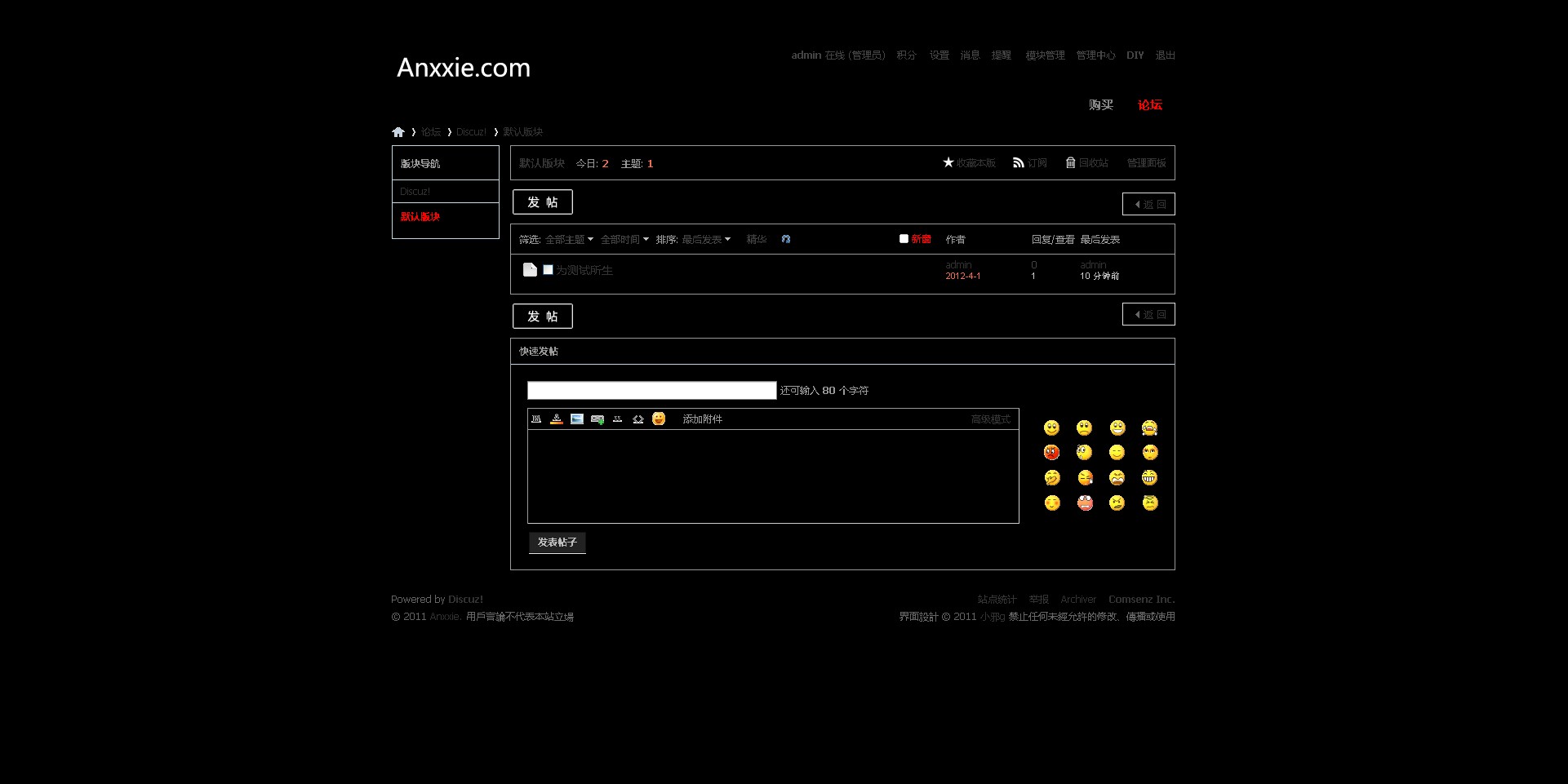Apply bold with the editor's B icon
Image resolution: width=1568 pixels, height=784 pixels.
[536, 419]
